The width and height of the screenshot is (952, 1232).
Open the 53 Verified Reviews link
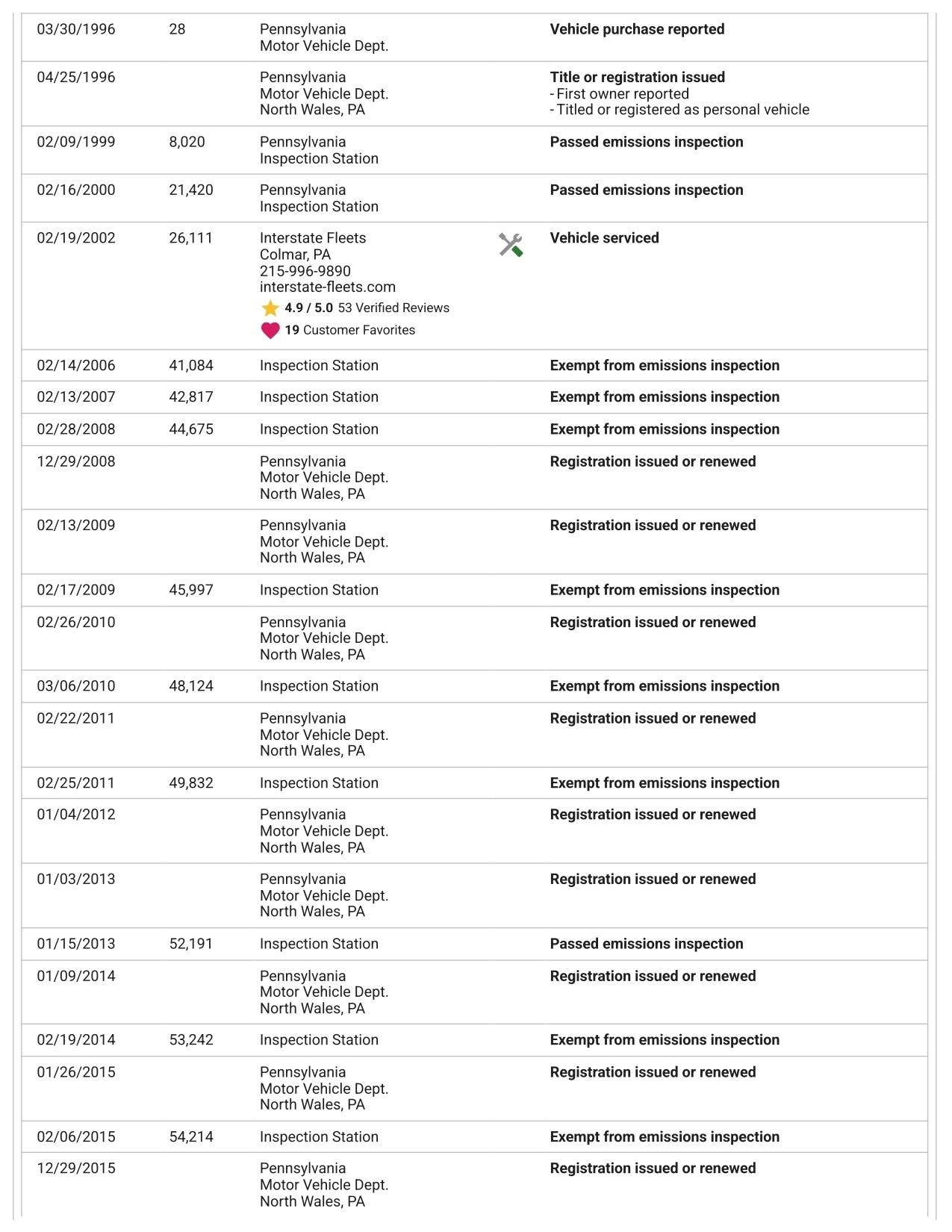393,308
